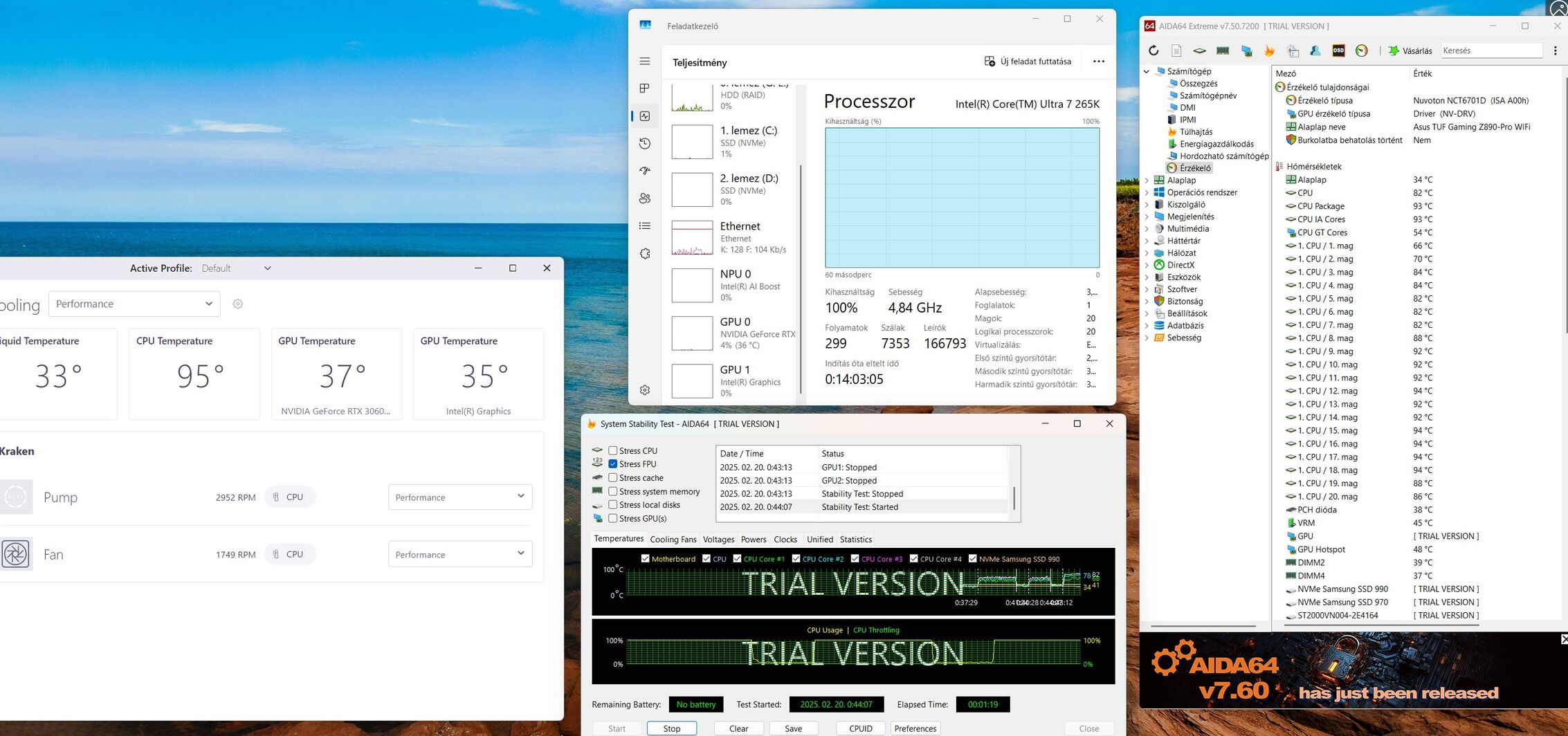The image size is (1568, 736).
Task: Open Services puzzle icon in Task Manager sidebar
Action: [645, 253]
